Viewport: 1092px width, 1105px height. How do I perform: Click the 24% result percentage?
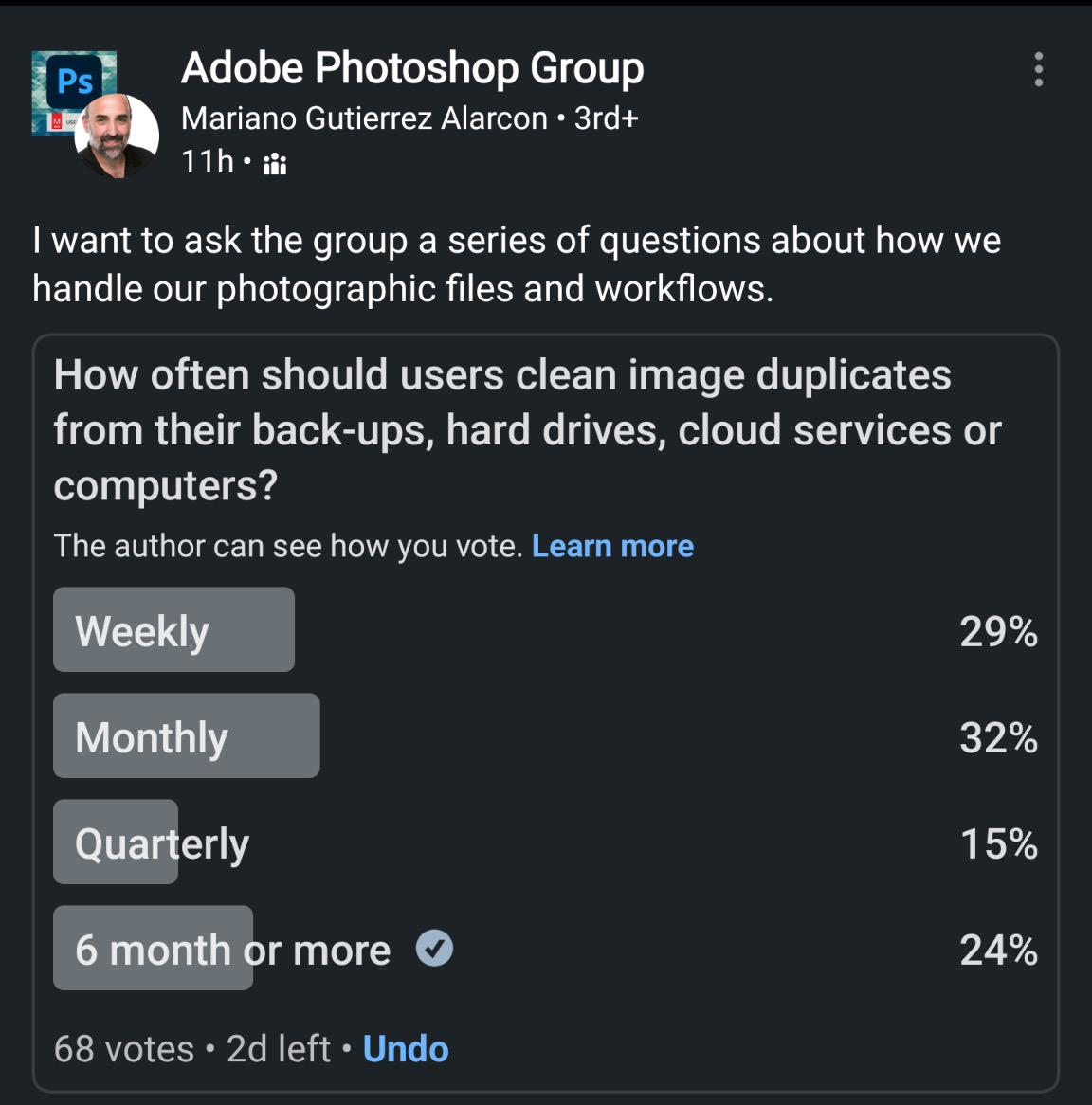point(998,950)
